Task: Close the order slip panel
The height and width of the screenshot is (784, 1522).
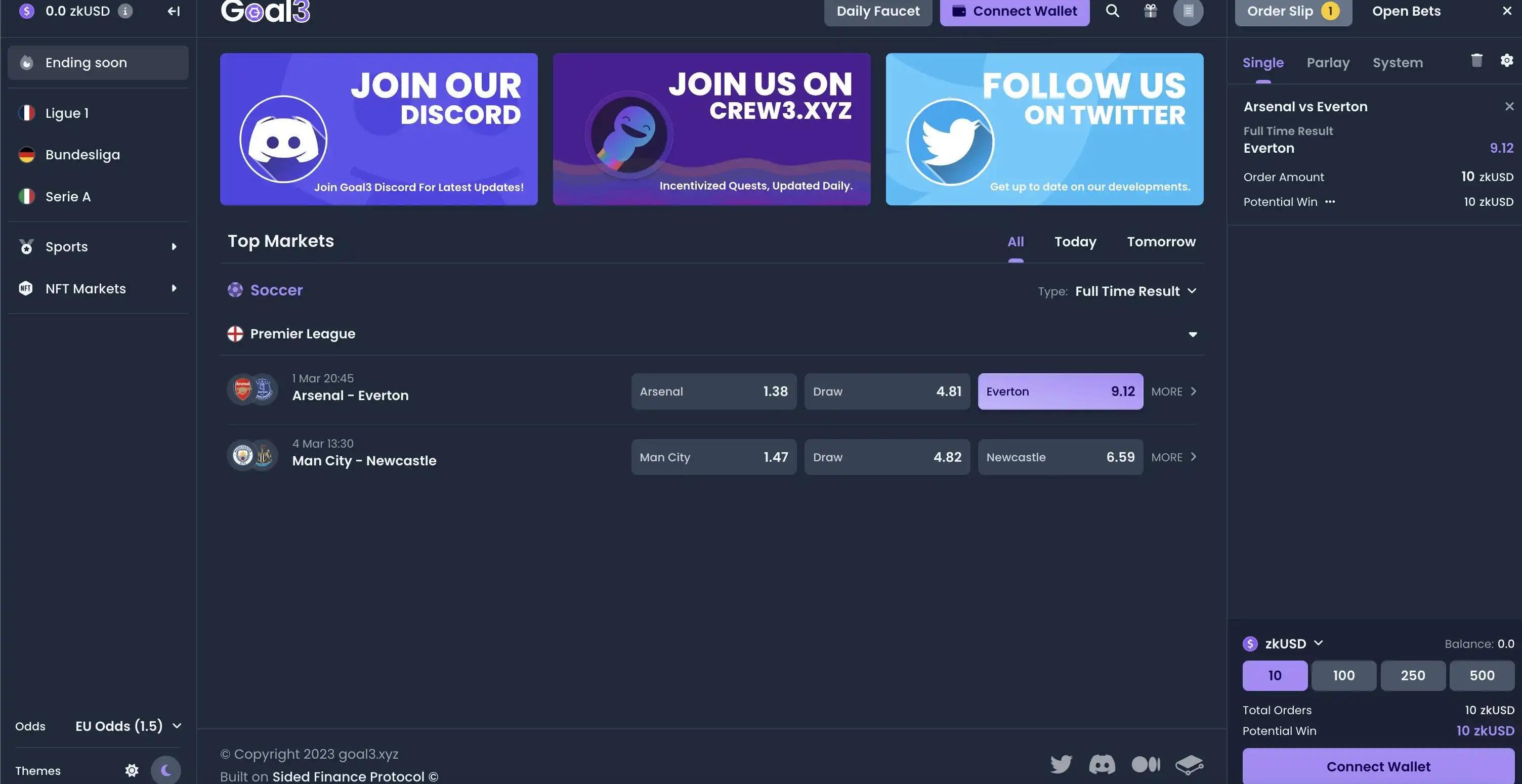Action: (1507, 11)
